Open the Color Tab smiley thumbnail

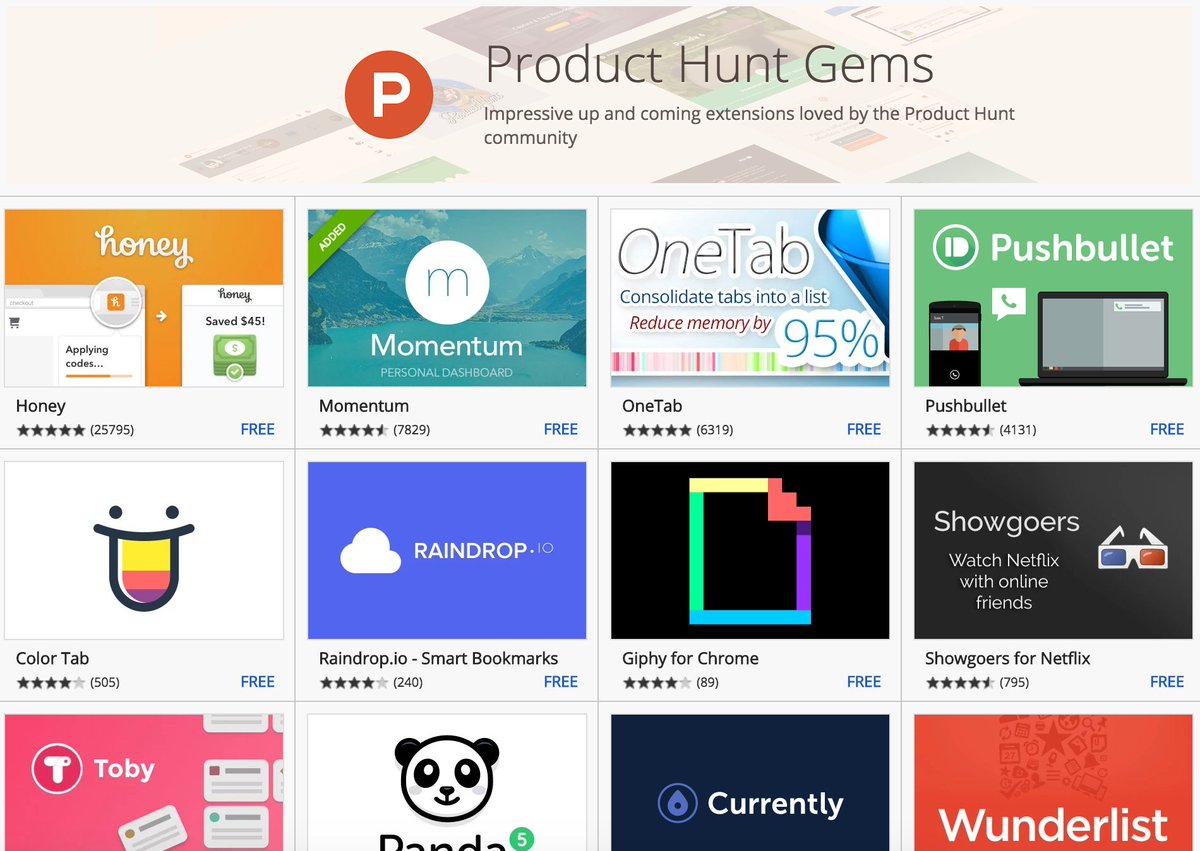pos(144,550)
